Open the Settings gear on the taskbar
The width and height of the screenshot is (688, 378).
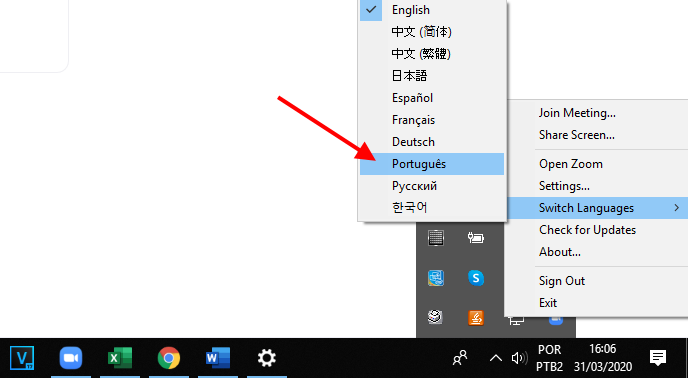tap(267, 358)
